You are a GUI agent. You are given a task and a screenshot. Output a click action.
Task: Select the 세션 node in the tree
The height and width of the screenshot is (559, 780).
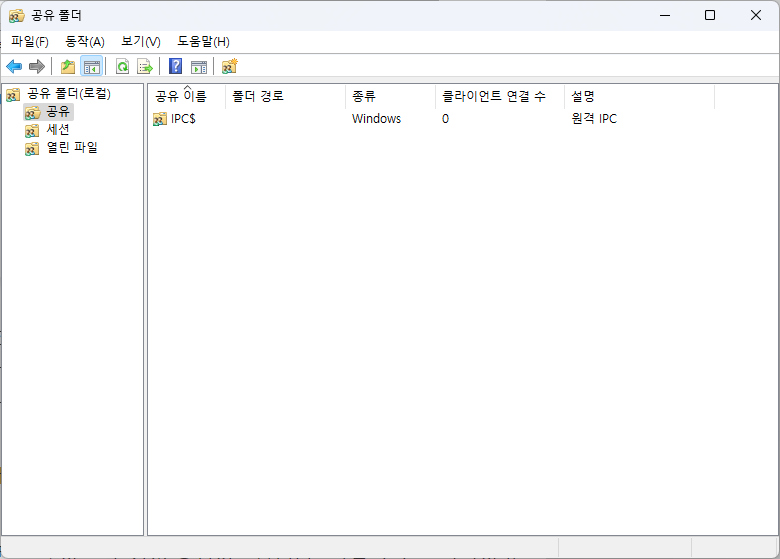click(58, 130)
